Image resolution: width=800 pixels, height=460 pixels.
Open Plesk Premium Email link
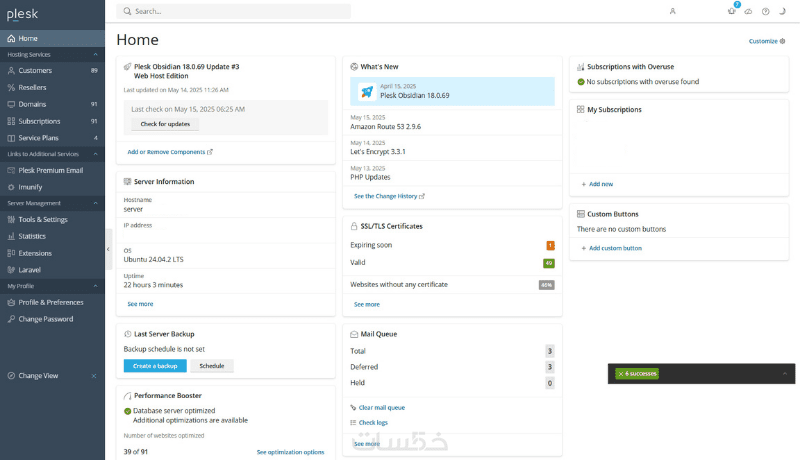(x=53, y=170)
